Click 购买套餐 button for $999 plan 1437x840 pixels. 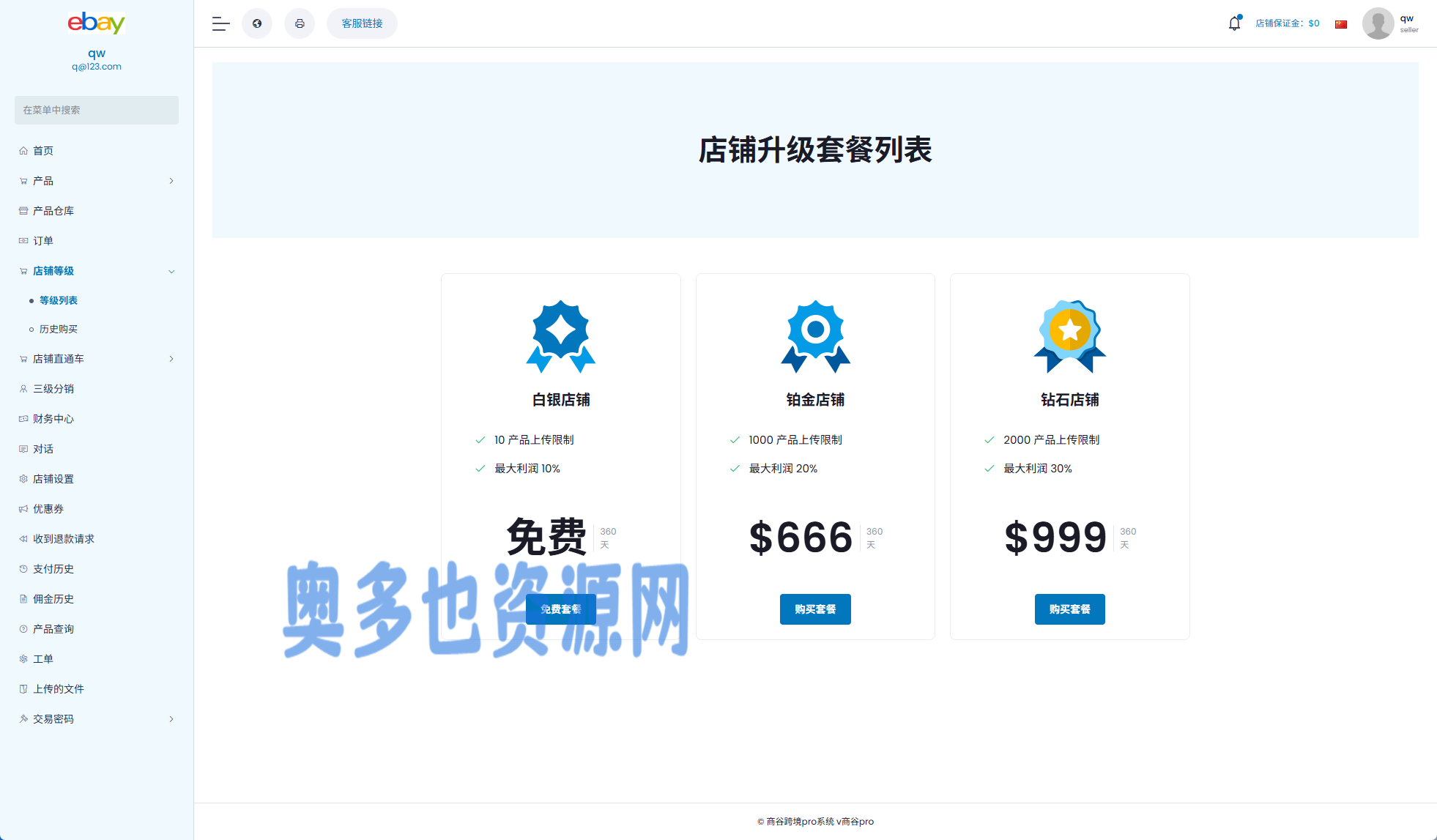coord(1069,609)
